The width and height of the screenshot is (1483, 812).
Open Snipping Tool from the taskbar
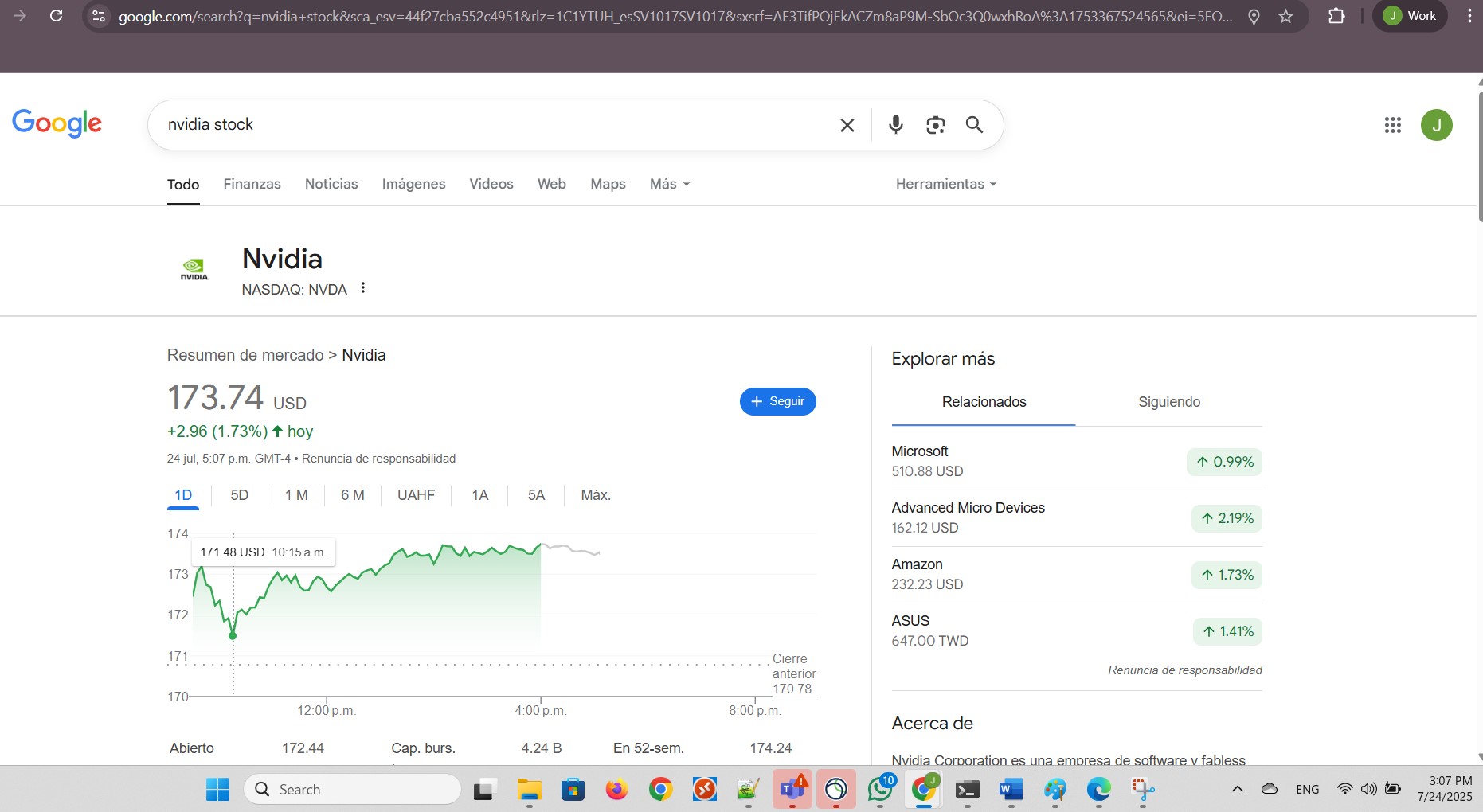[x=1142, y=789]
